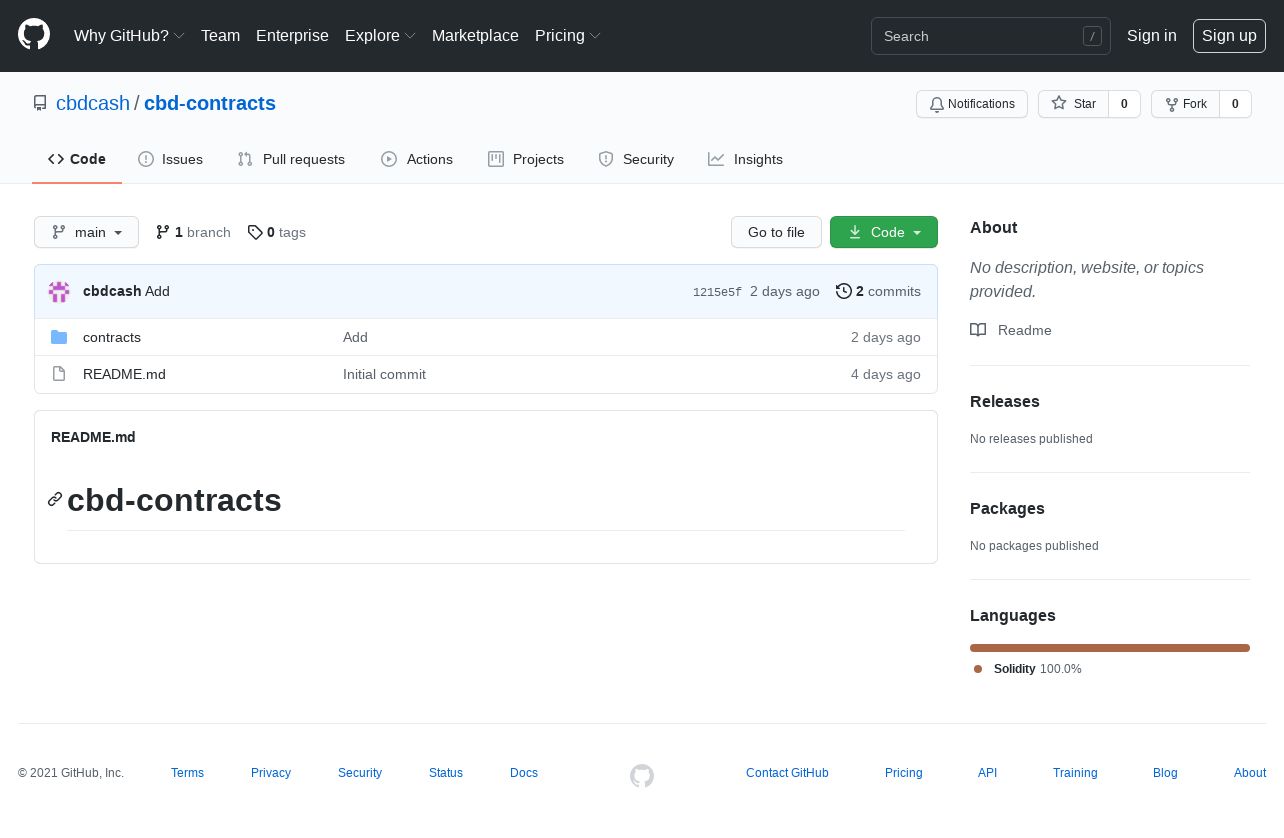Click the cbdcash avatar in commit row

click(x=59, y=292)
